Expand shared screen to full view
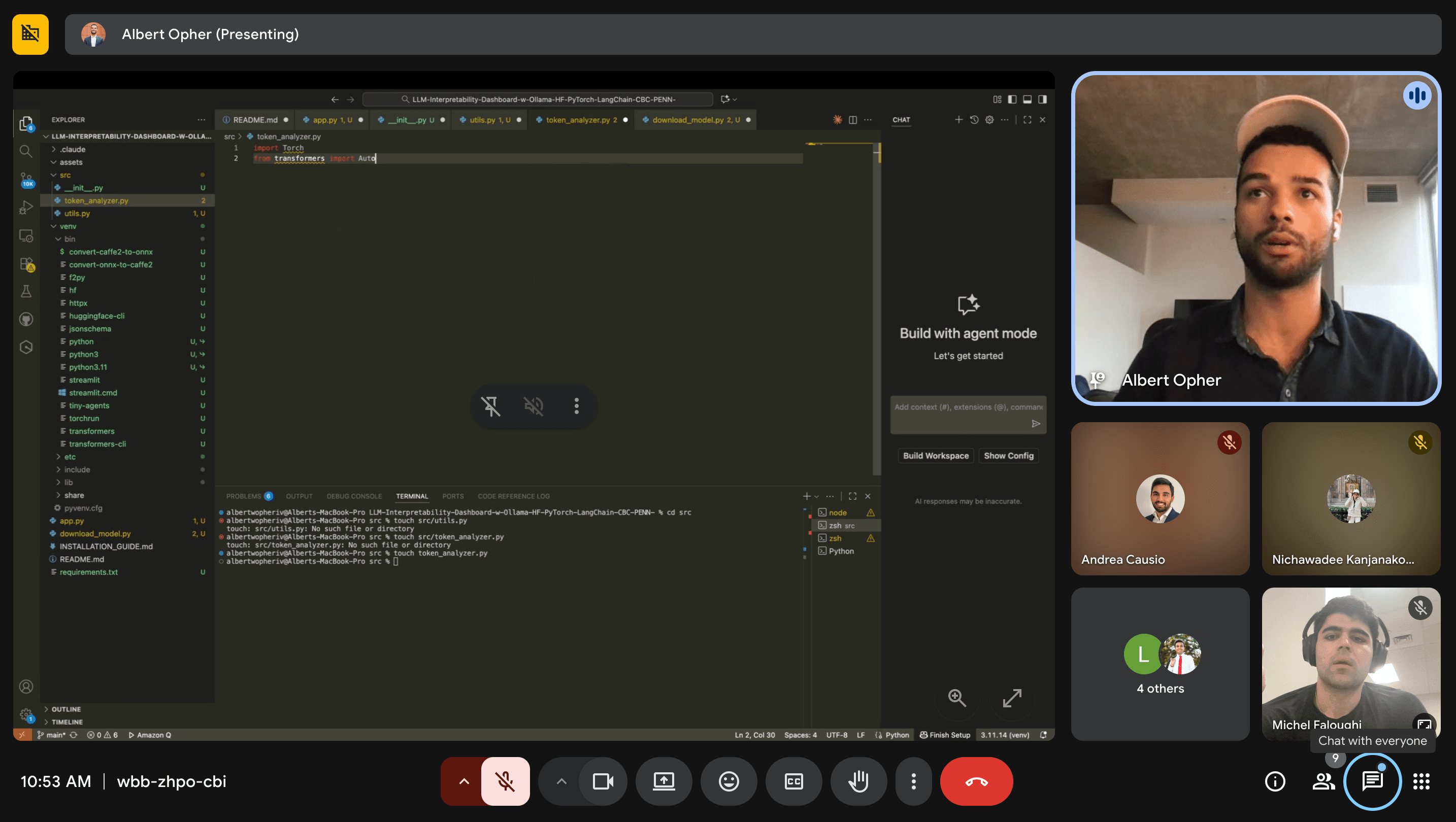1456x822 pixels. point(1012,698)
